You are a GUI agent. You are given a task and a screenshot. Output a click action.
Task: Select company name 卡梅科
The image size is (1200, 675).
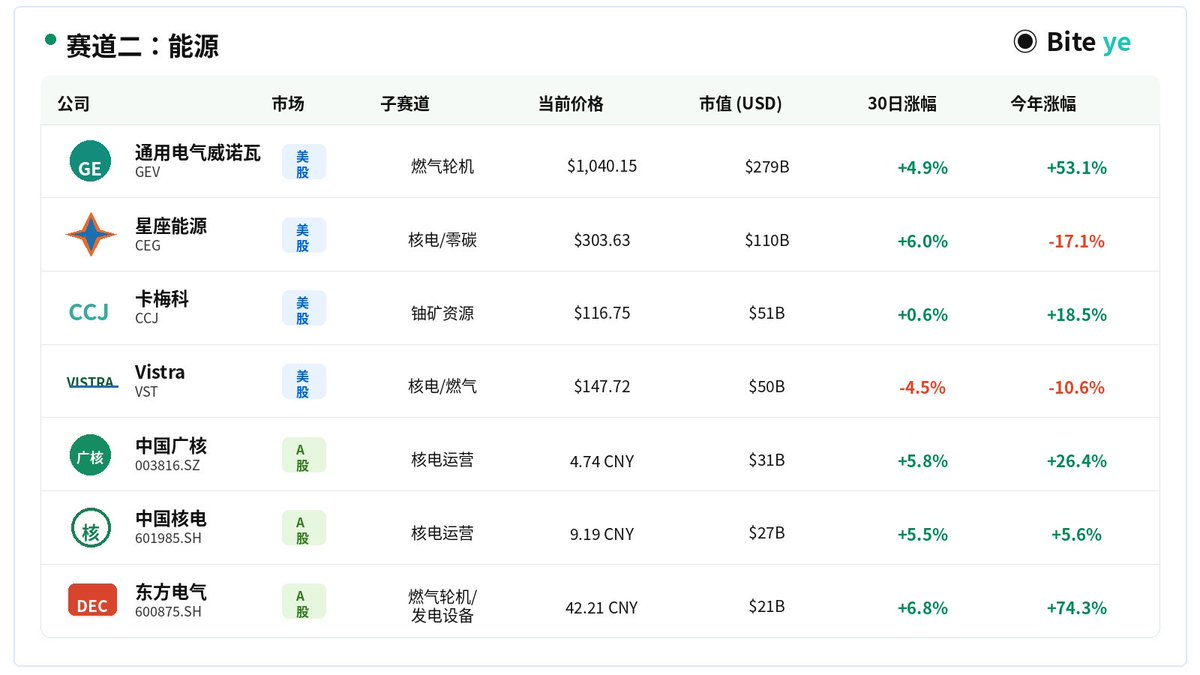(162, 299)
